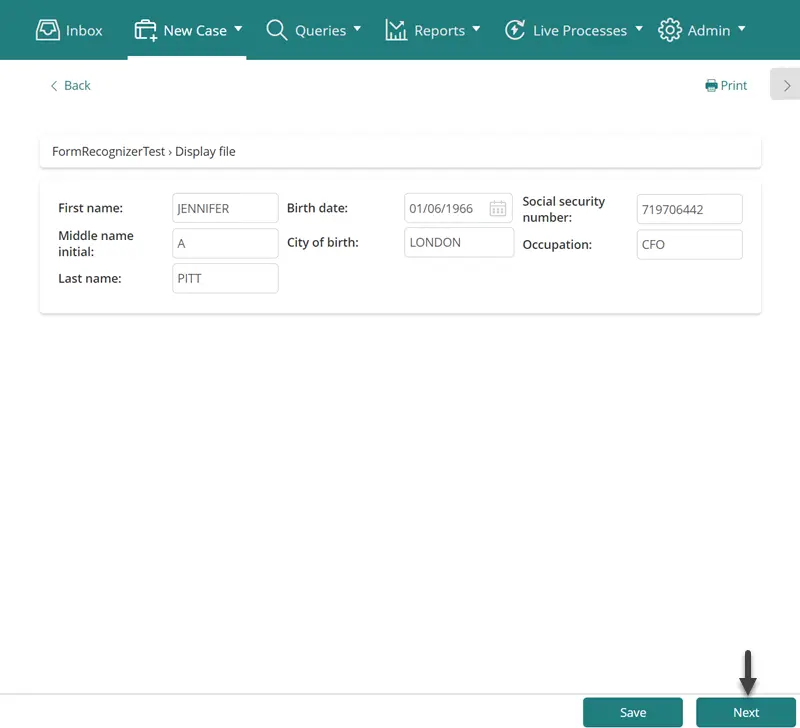
Task: Click the Middle name initial field
Action: tap(226, 243)
